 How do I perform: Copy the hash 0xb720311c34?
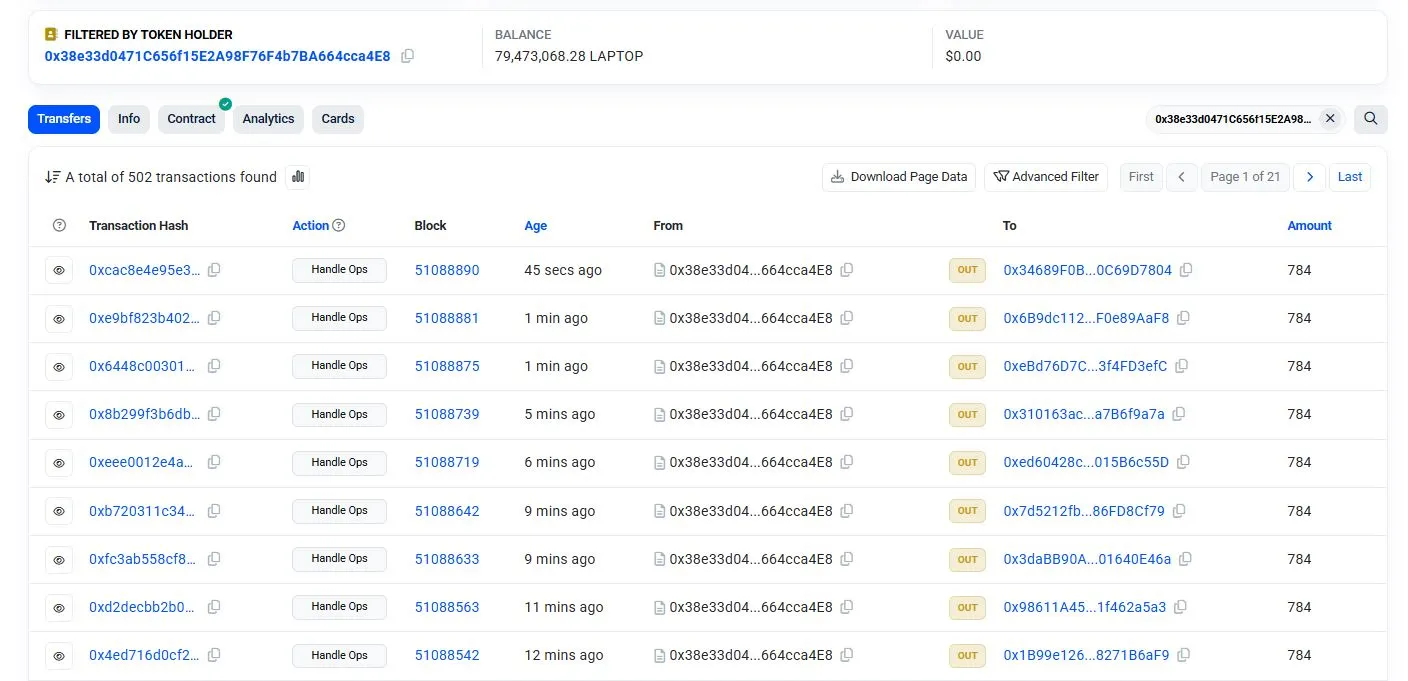tap(214, 511)
